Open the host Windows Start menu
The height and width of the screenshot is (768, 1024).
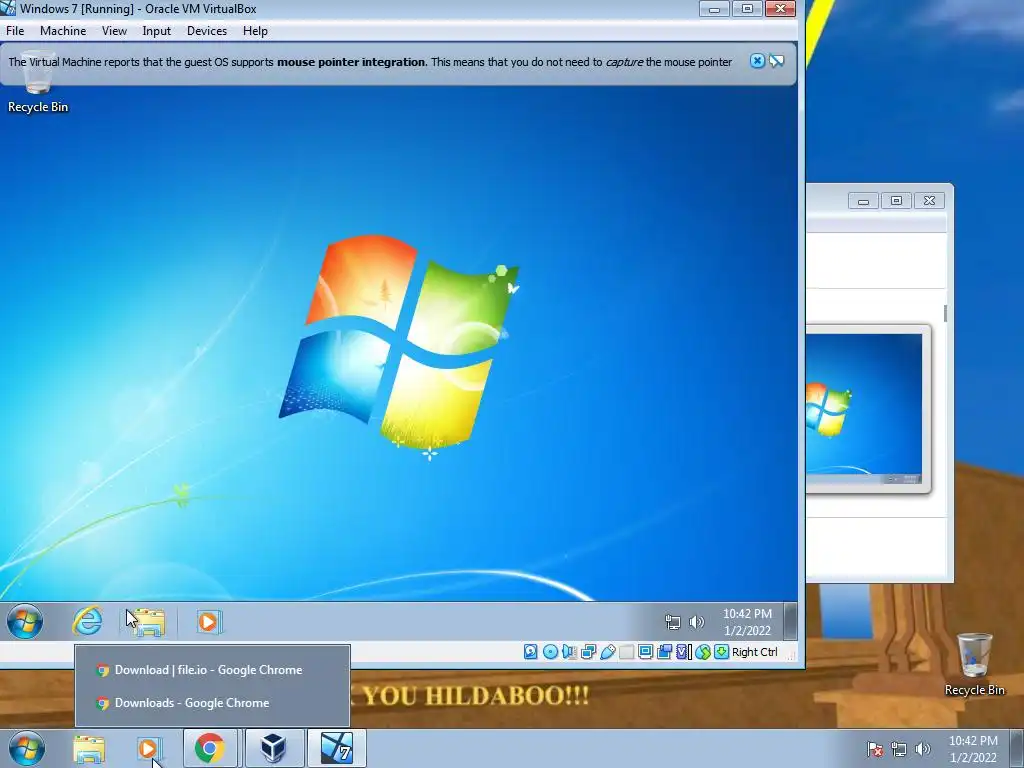tap(26, 748)
